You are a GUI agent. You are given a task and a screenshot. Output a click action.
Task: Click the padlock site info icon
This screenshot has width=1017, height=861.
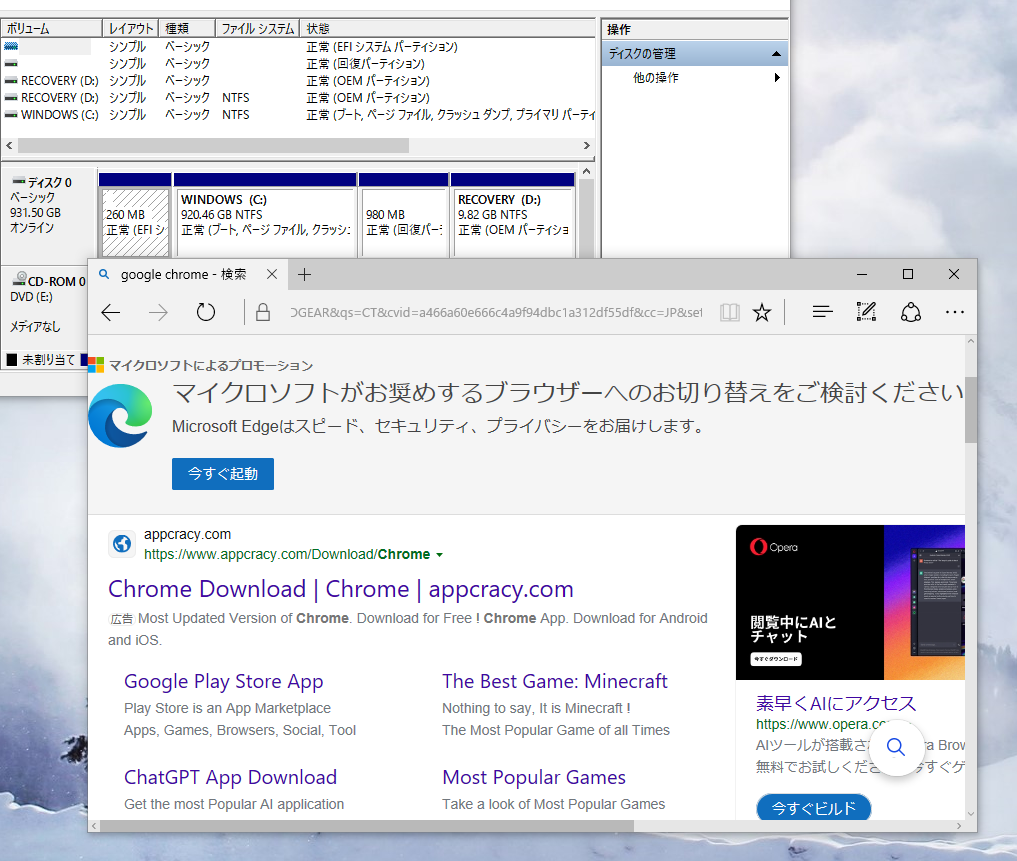point(263,313)
